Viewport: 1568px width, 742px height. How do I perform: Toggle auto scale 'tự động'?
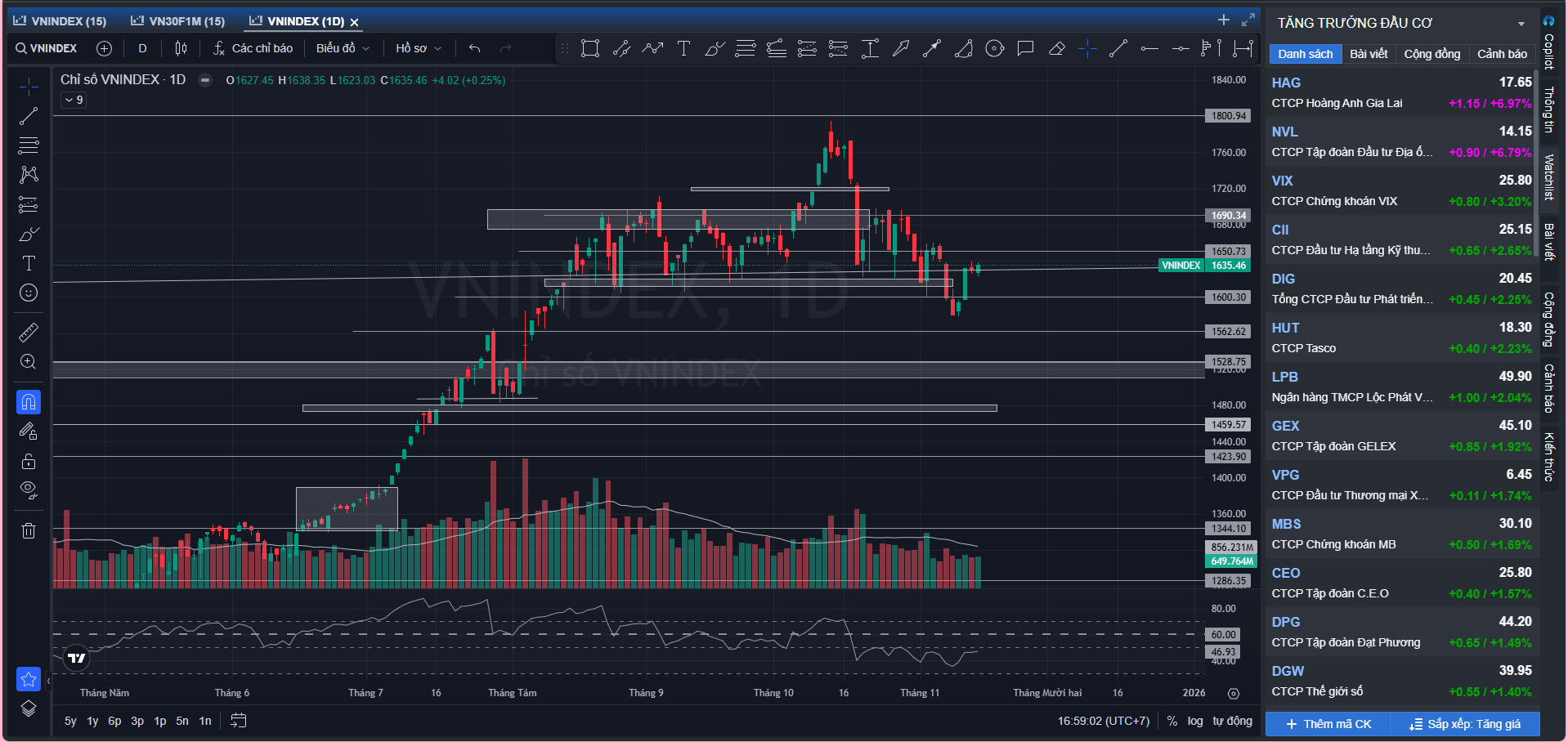(1232, 721)
